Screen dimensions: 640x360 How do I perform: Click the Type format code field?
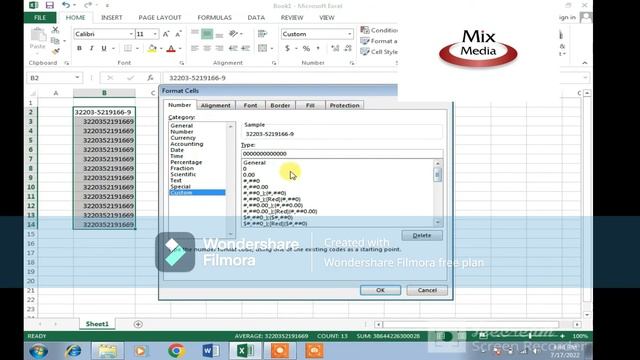pyautogui.click(x=342, y=154)
